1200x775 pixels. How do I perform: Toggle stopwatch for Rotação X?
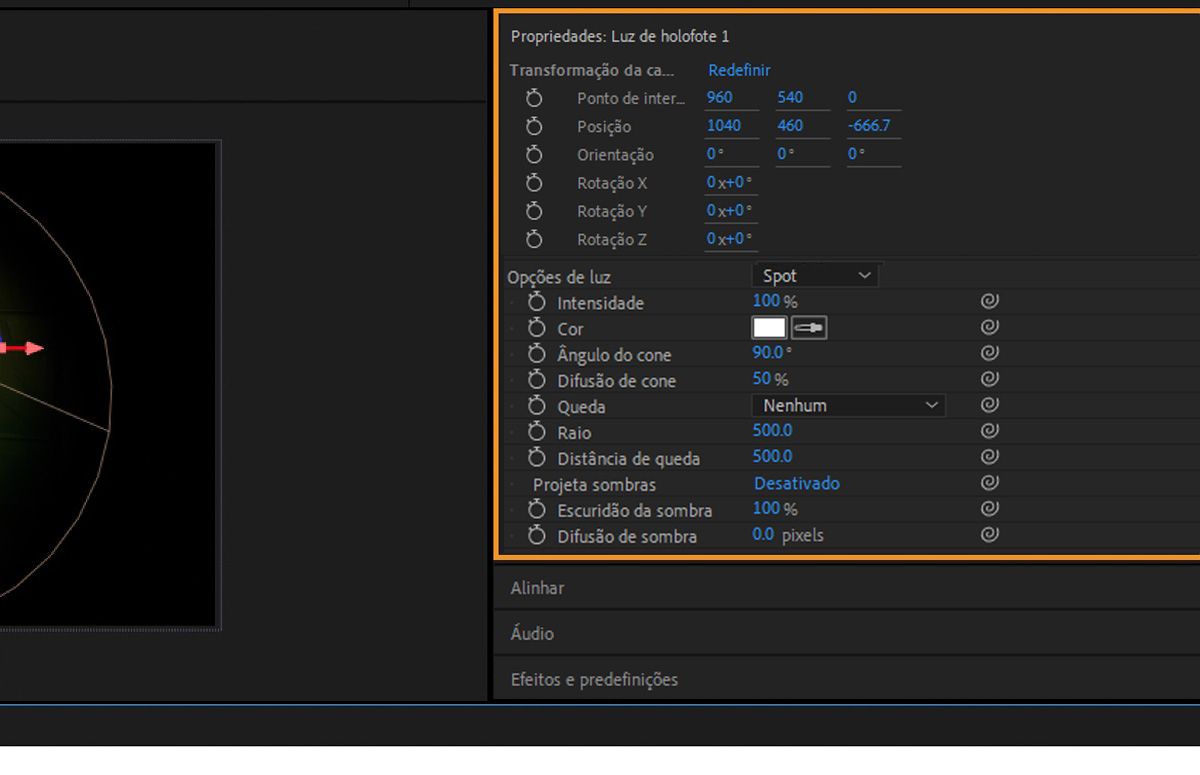coord(534,183)
